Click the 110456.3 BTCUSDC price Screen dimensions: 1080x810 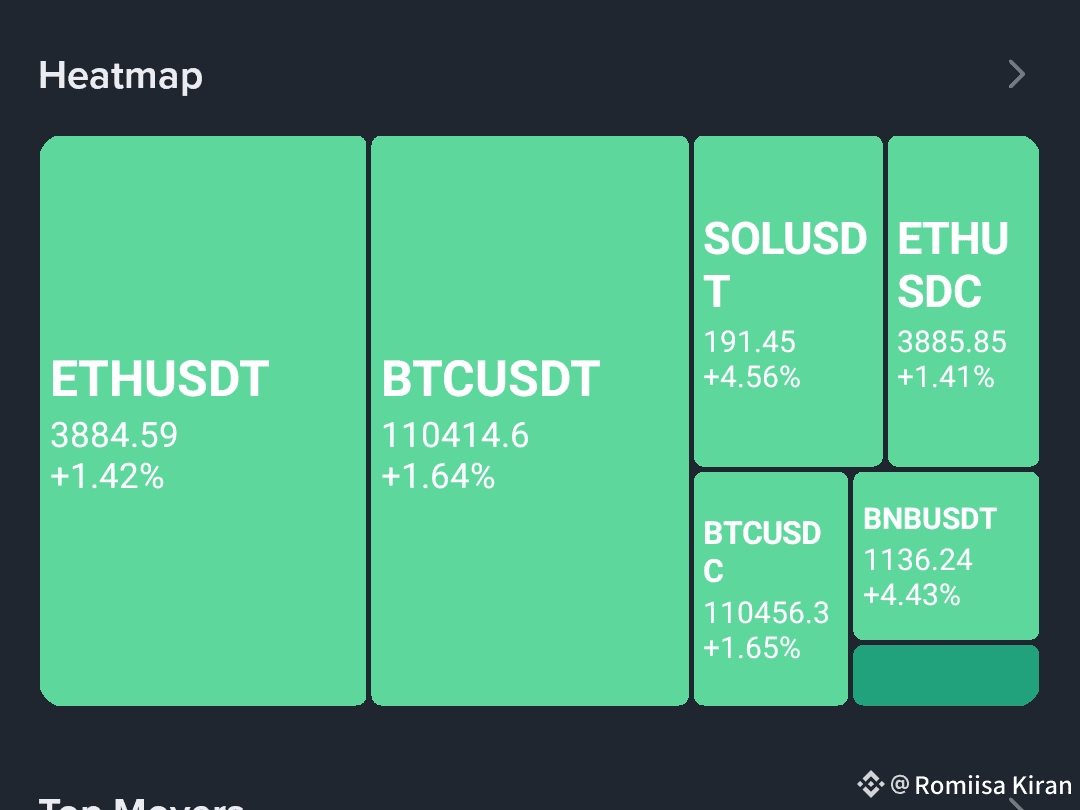(766, 613)
